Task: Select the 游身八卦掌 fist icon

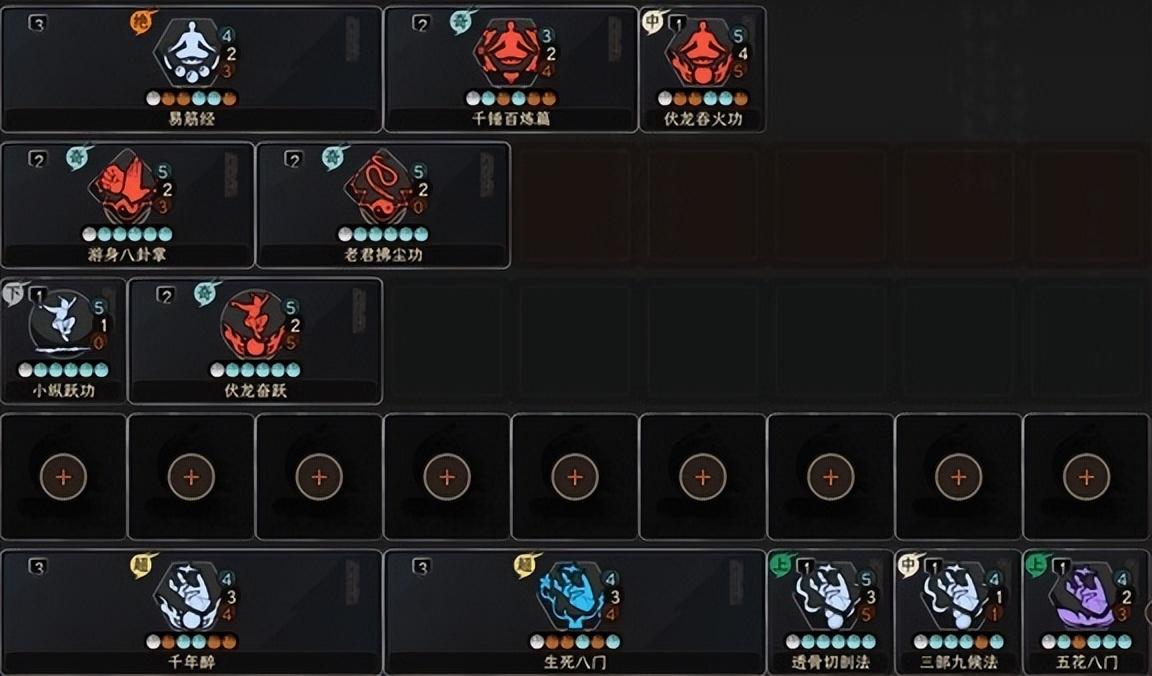Action: [x=126, y=190]
